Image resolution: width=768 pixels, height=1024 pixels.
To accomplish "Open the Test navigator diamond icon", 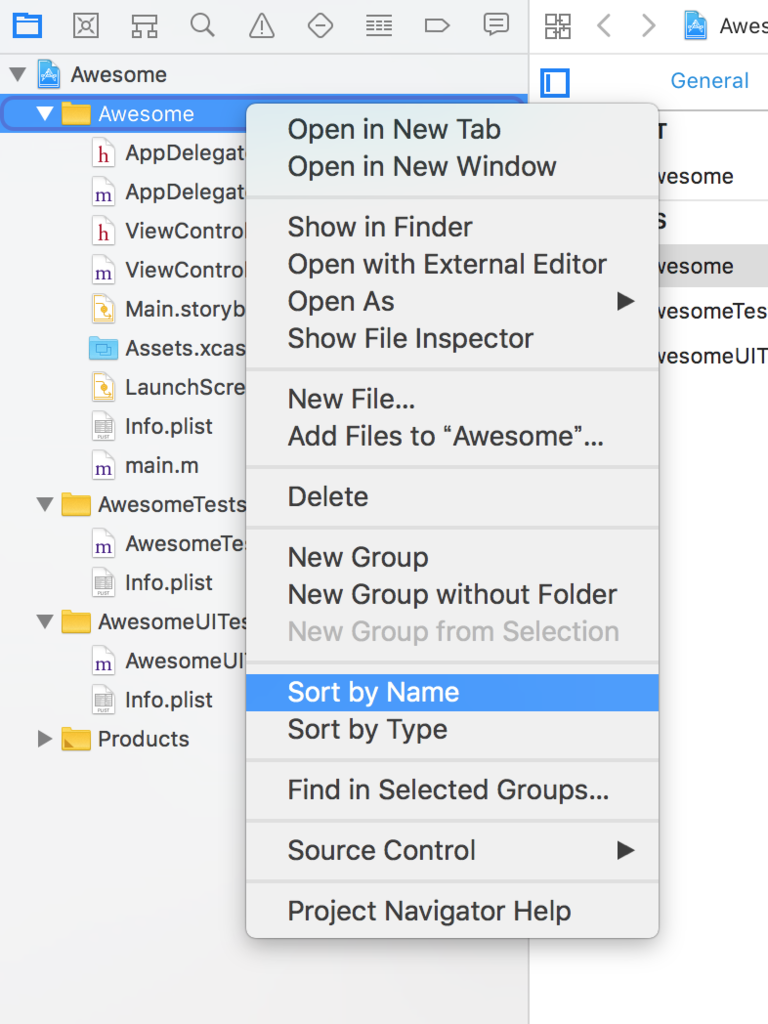I will (x=320, y=25).
